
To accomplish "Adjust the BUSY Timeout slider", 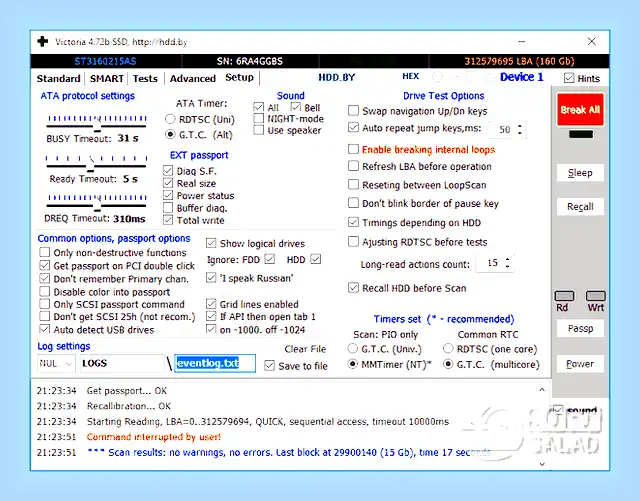I will 97,124.
